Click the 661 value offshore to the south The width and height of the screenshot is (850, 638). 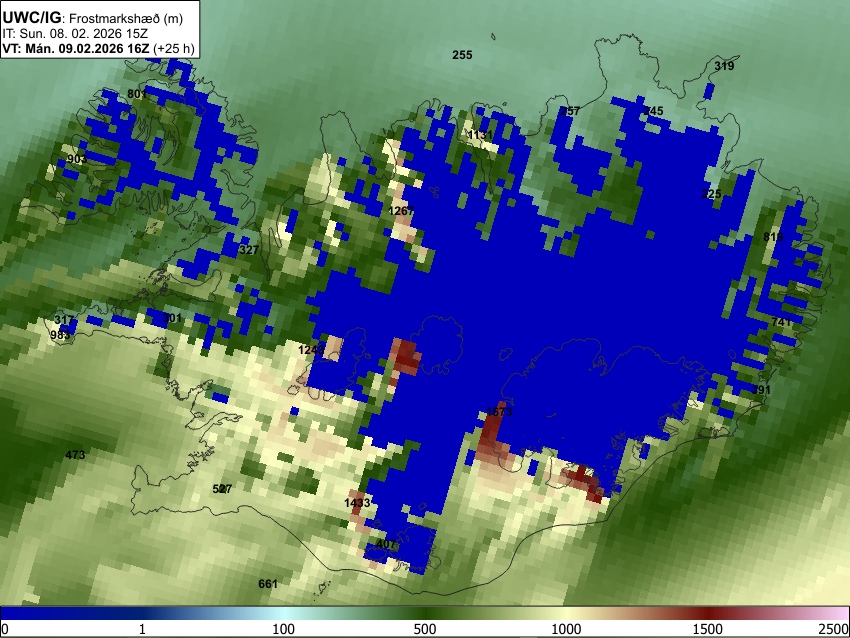(x=268, y=584)
